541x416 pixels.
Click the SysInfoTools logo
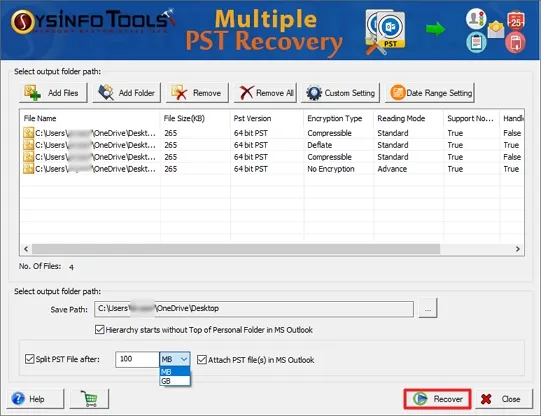click(93, 21)
